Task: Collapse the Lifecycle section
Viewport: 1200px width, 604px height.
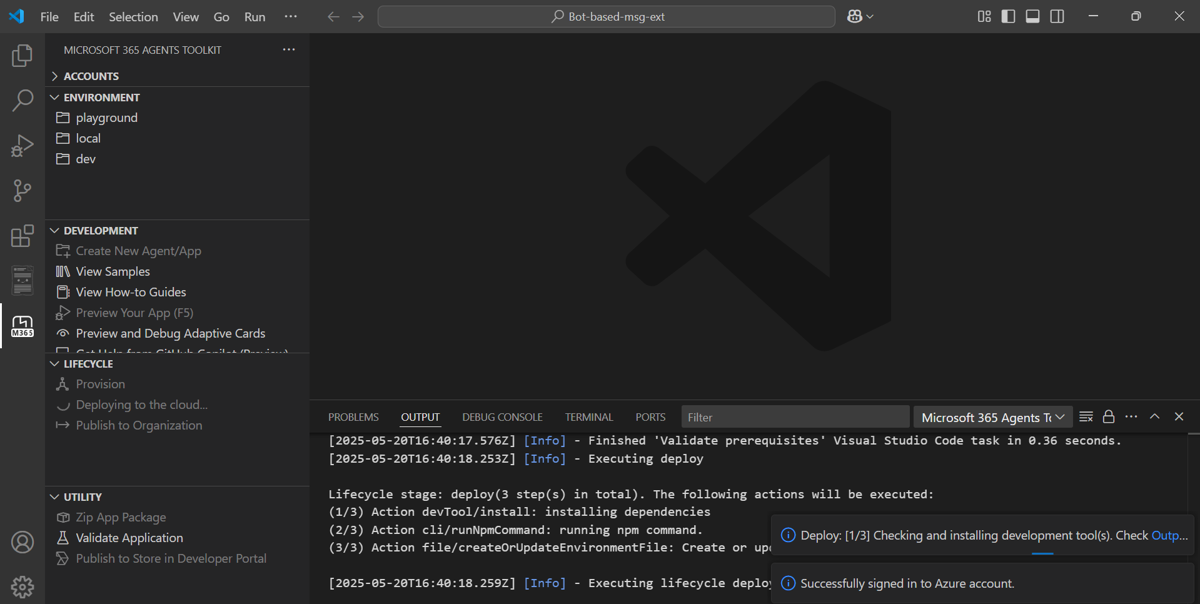Action: click(x=177, y=364)
